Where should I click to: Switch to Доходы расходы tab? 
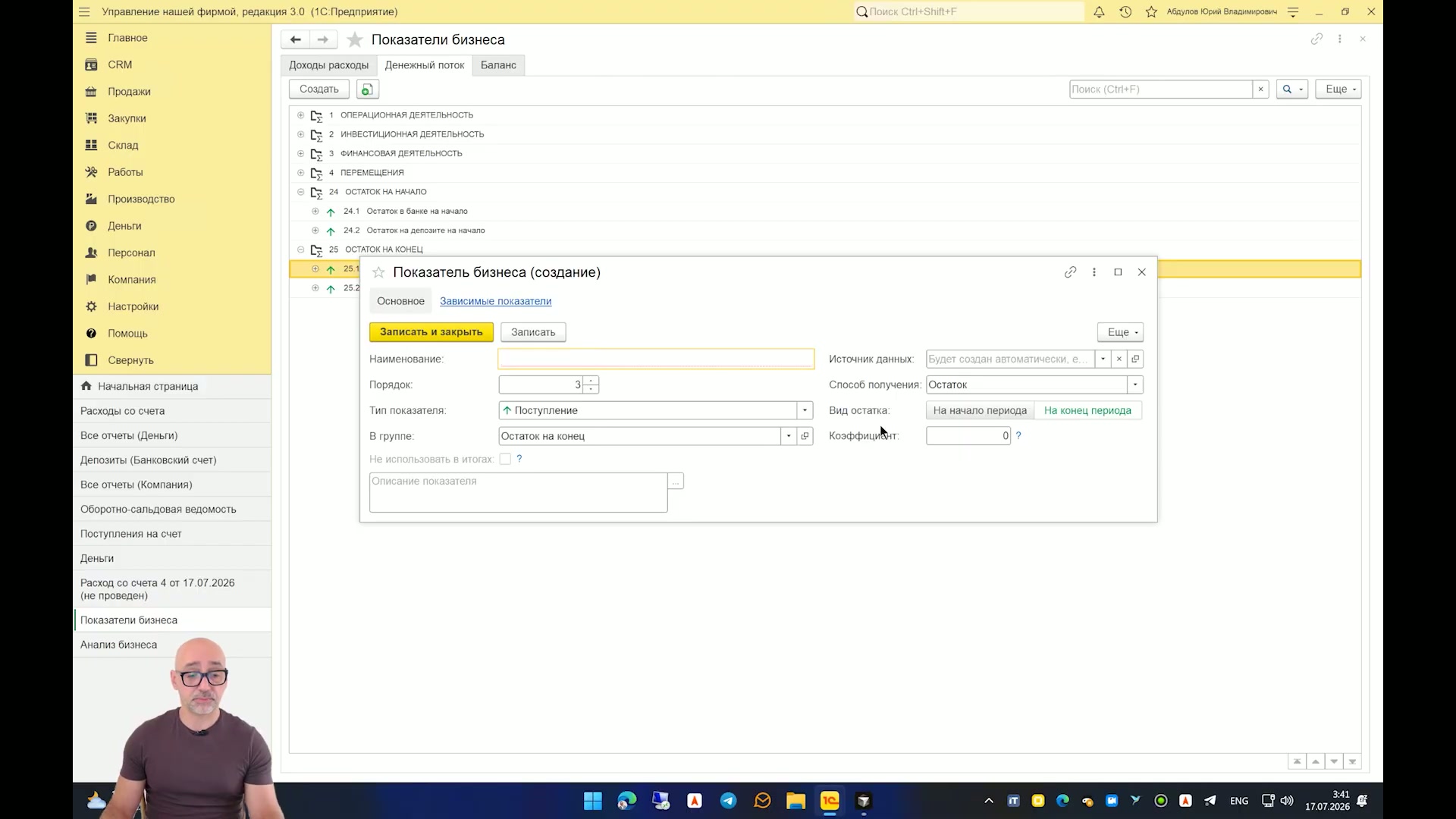tap(328, 65)
